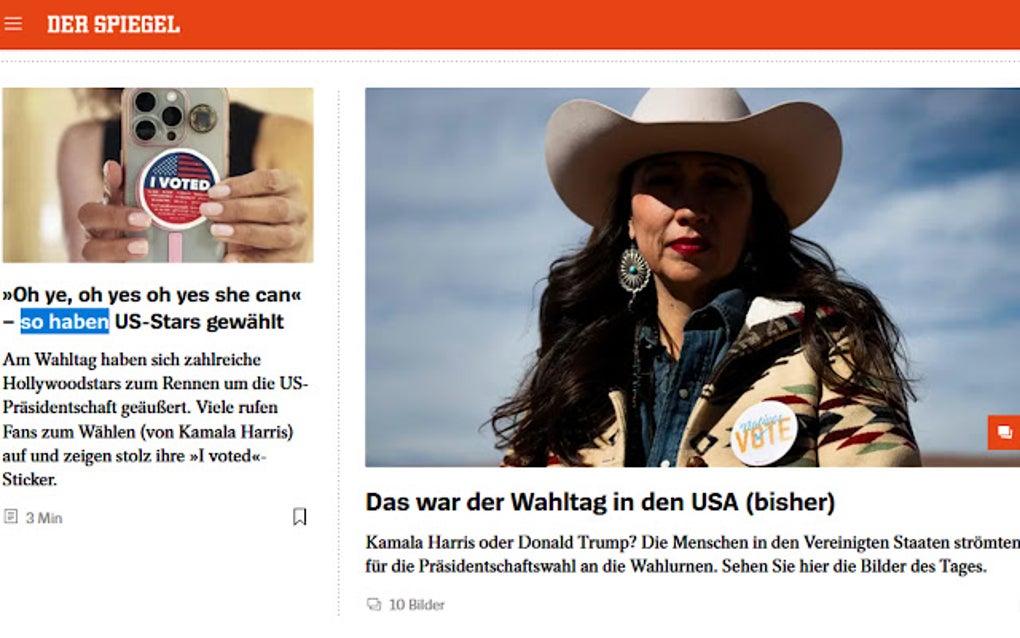Click "US-Stars gewählt" headline text
Viewport: 1020px width, 638px height.
(x=199, y=321)
